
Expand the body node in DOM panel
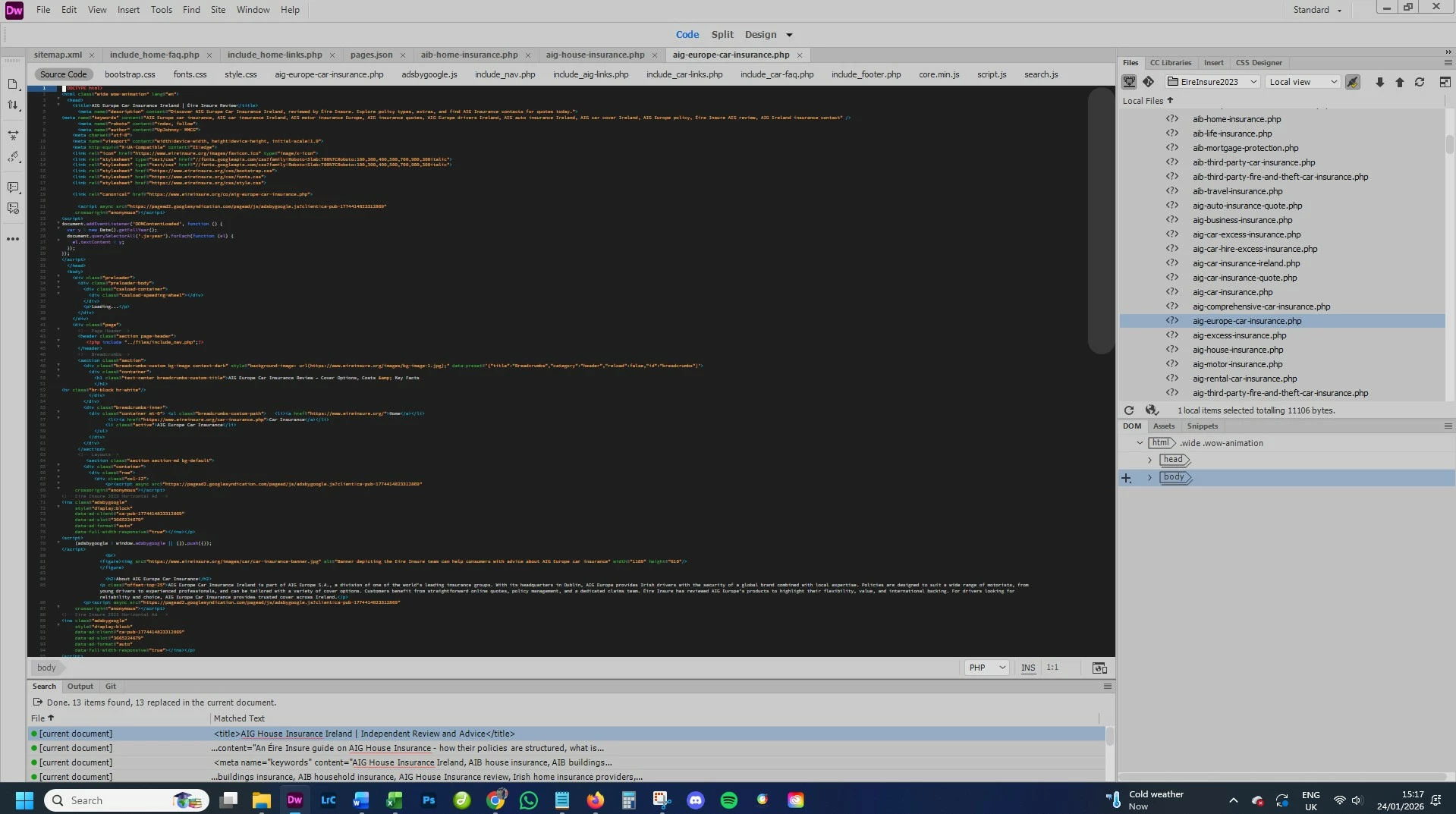[x=1150, y=478]
